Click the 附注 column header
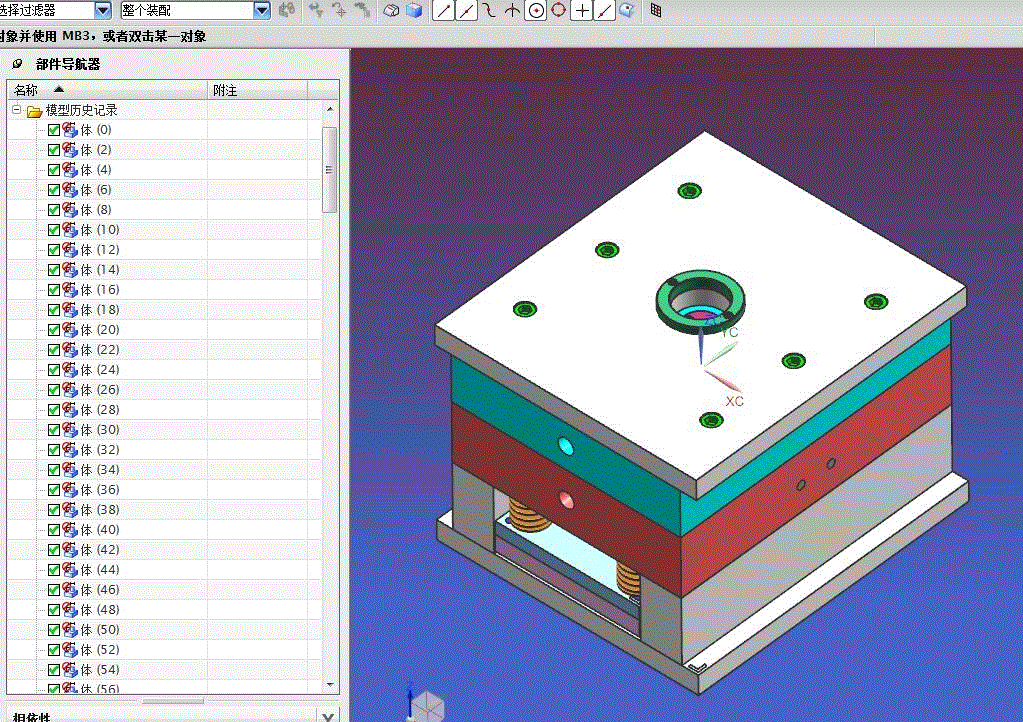 (x=225, y=90)
